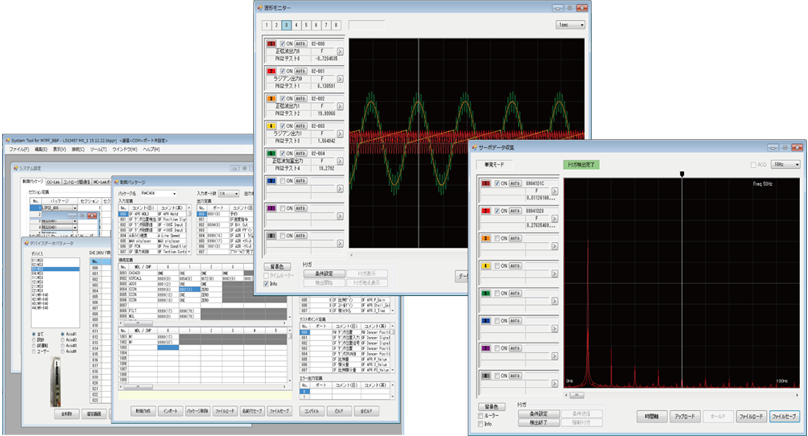Click the システム設定 window title icon

click(16, 168)
